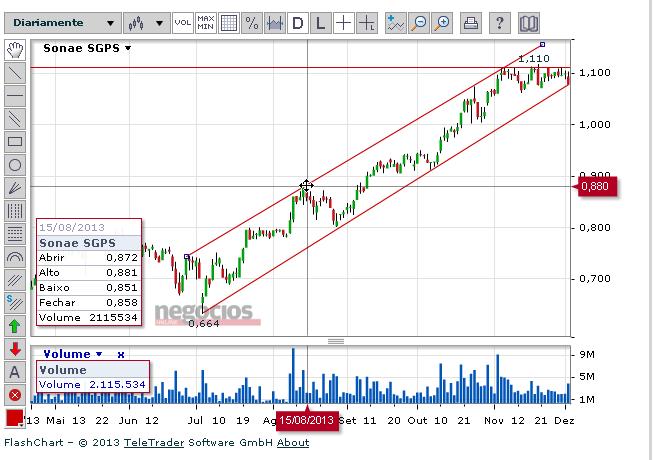This screenshot has height=460, width=653.
Task: Open the About link
Action: pyautogui.click(x=293, y=443)
